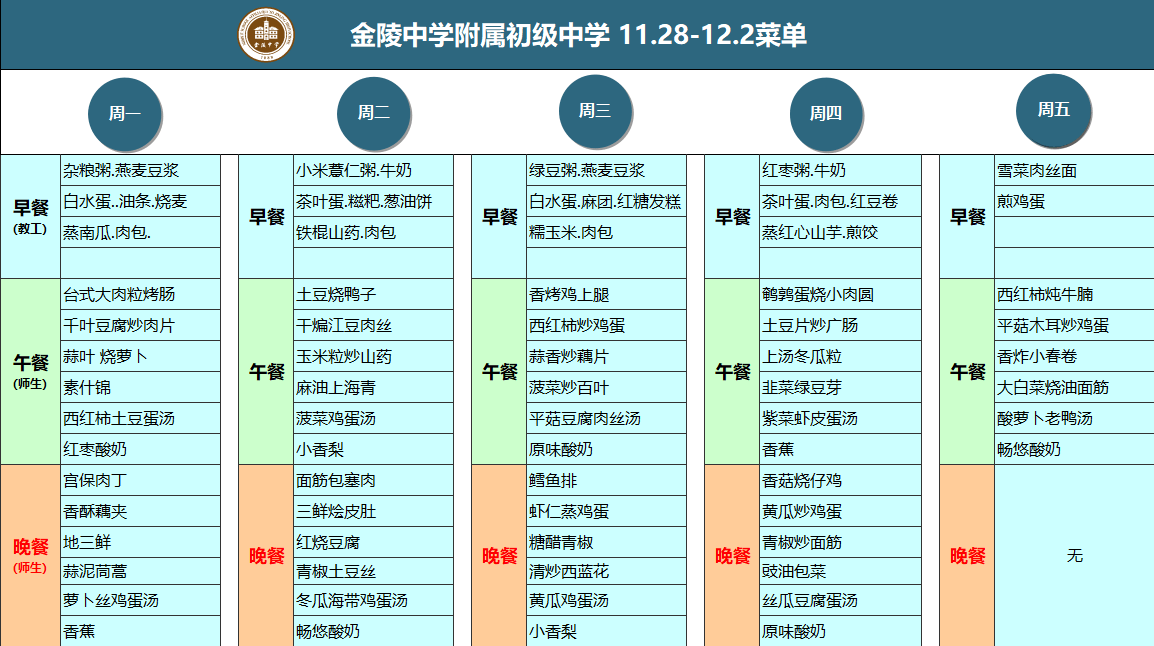Select the 香烤鸡上腿 lunch cell
This screenshot has width=1154, height=646.
606,295
